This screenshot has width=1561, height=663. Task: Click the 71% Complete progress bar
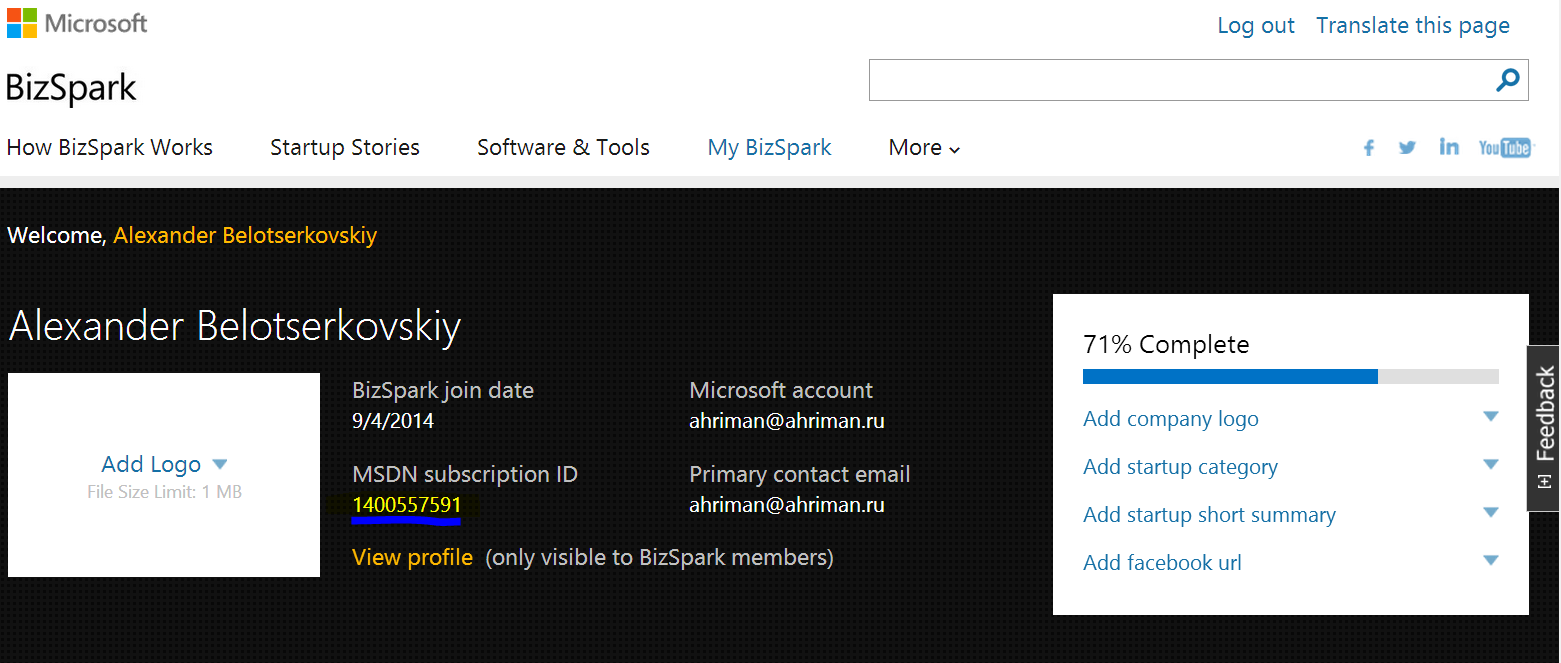click(x=1290, y=376)
